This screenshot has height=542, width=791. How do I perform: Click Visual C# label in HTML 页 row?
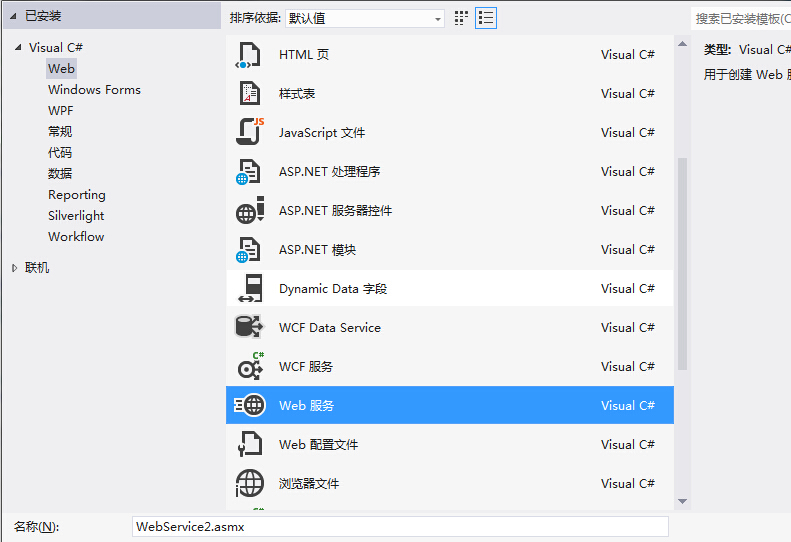[628, 55]
